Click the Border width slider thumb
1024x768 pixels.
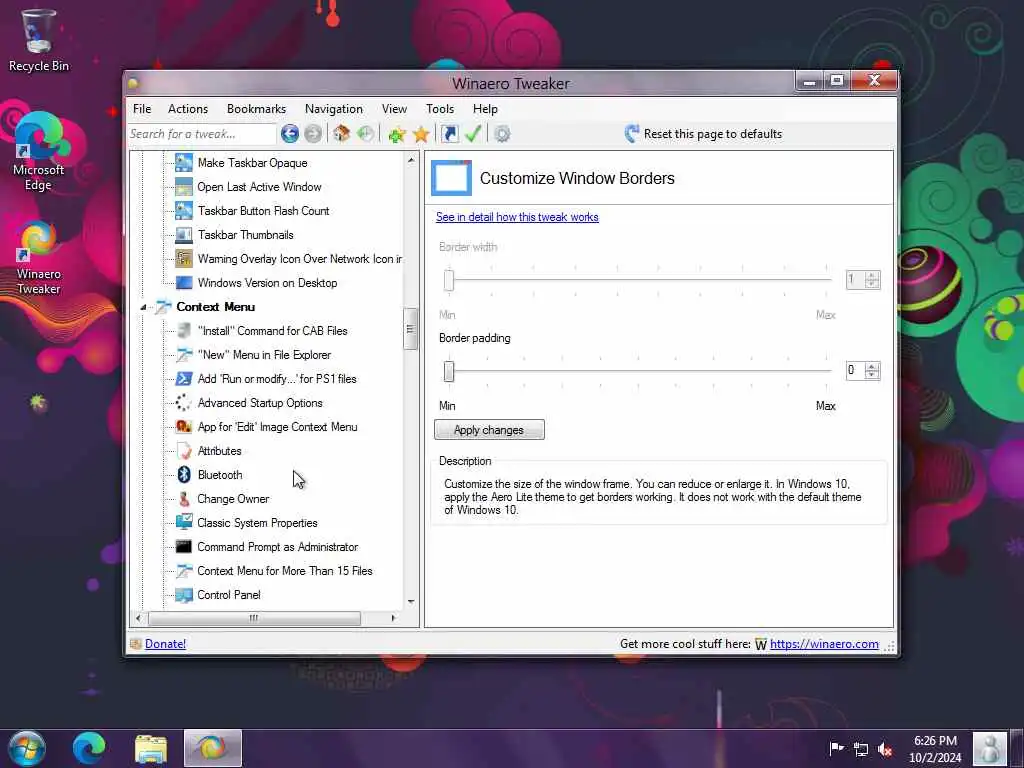pos(449,280)
